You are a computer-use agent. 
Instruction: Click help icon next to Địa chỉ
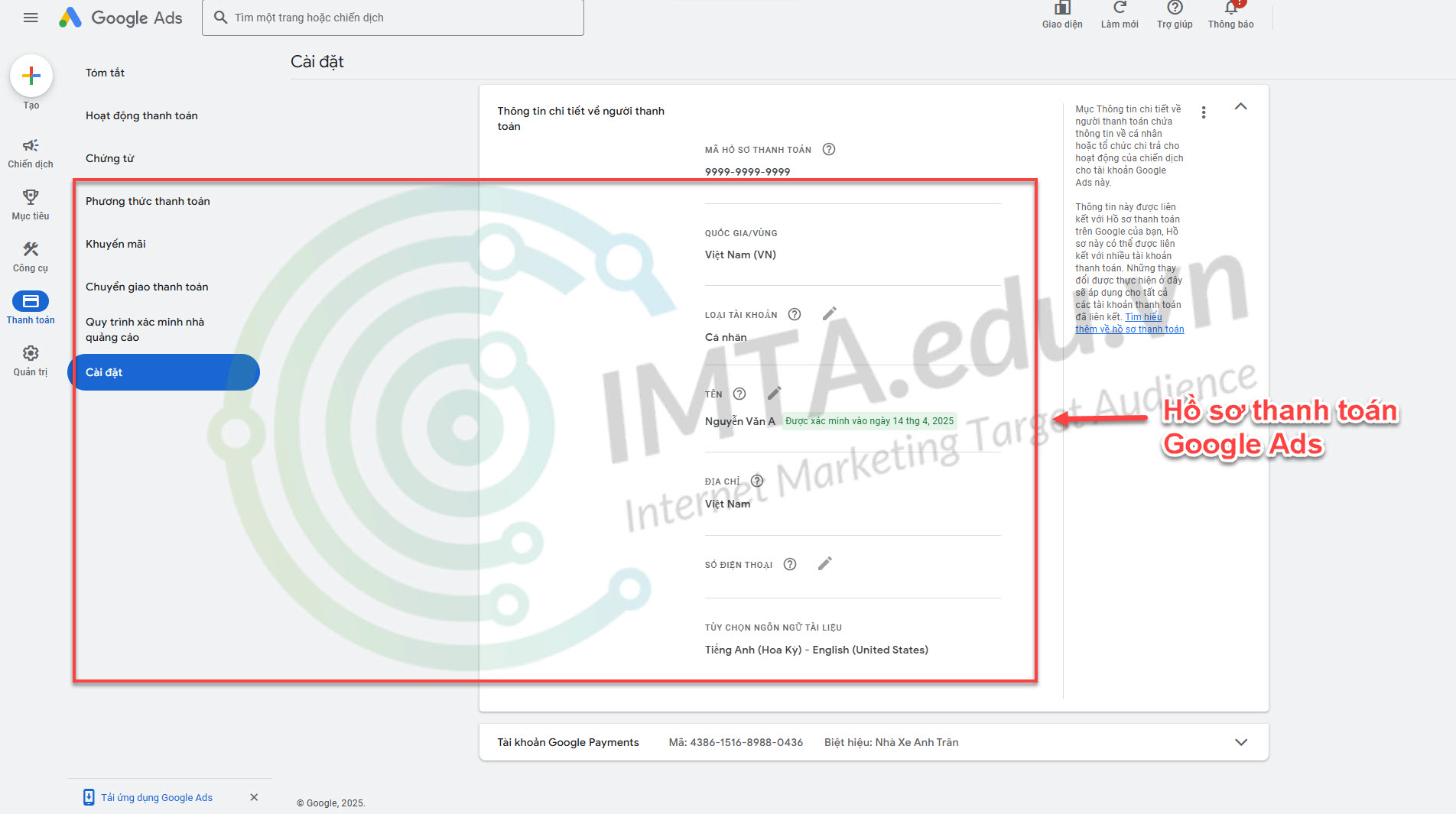pos(757,481)
